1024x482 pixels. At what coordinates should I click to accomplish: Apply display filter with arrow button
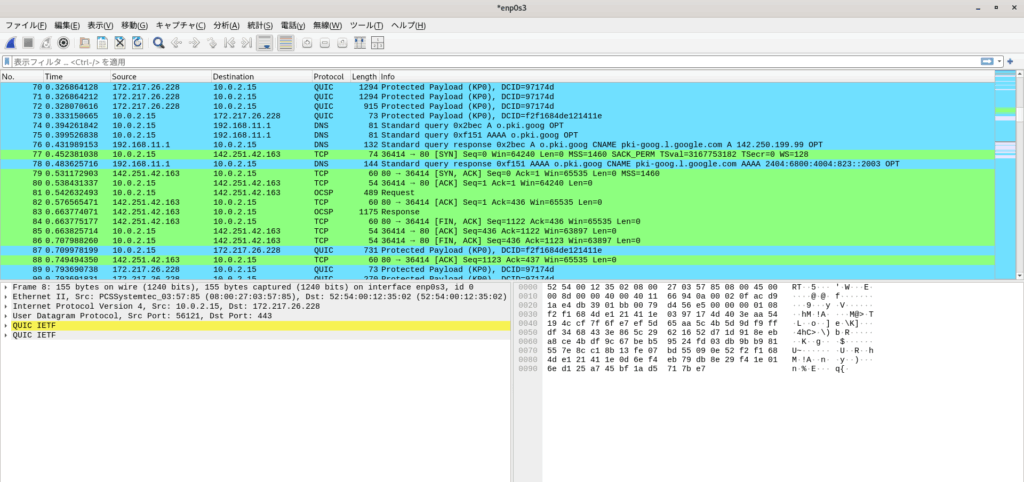click(x=987, y=61)
